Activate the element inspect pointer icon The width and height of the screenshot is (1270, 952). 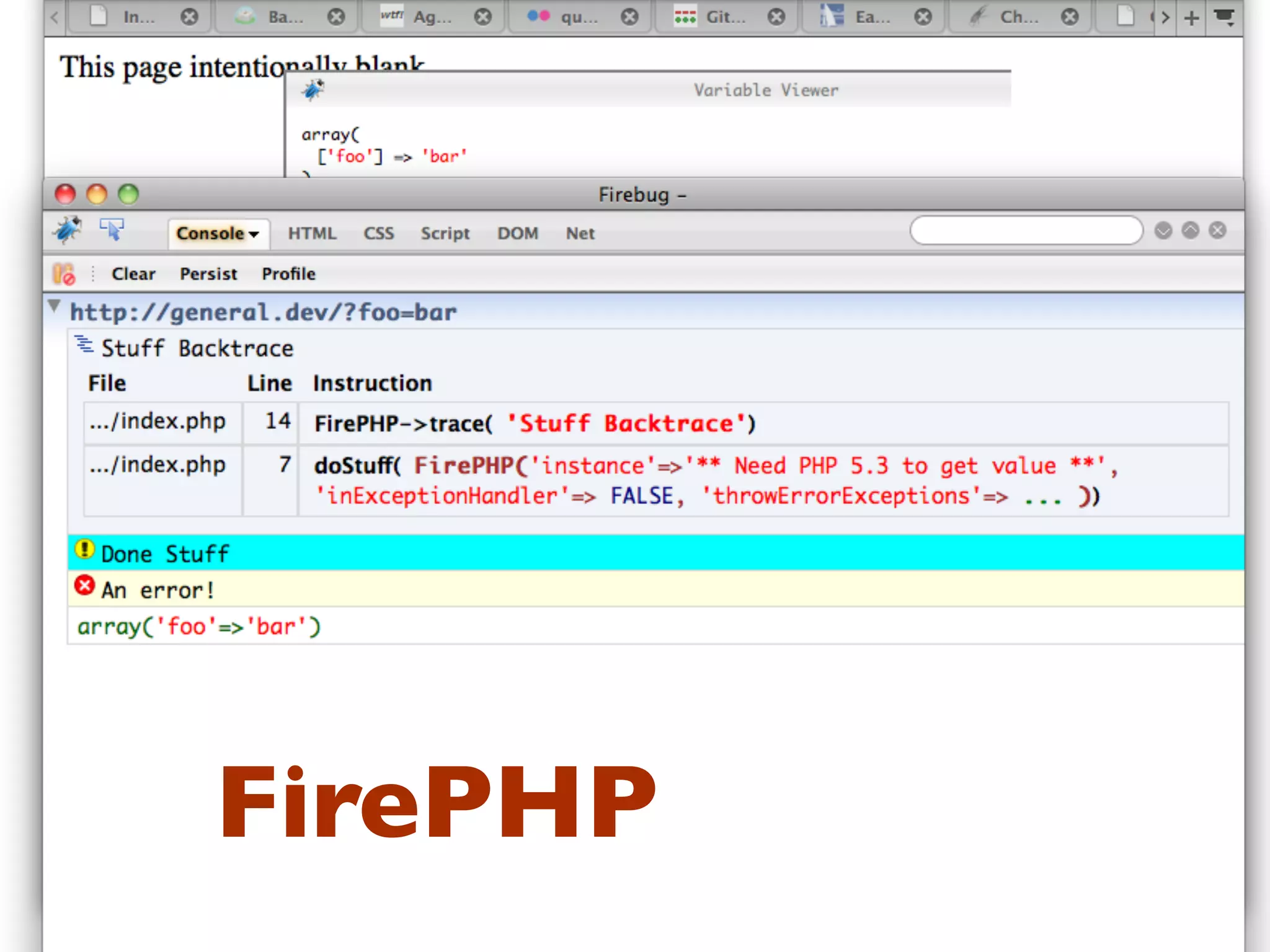click(112, 229)
